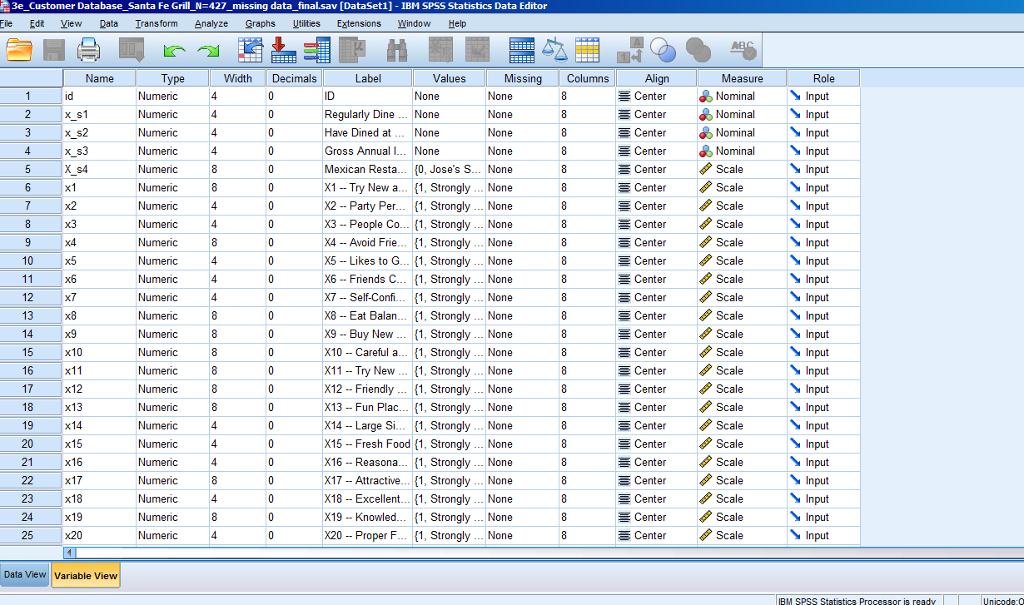Click the Center align icon for x_s2
The width and height of the screenshot is (1024, 605).
[624, 133]
